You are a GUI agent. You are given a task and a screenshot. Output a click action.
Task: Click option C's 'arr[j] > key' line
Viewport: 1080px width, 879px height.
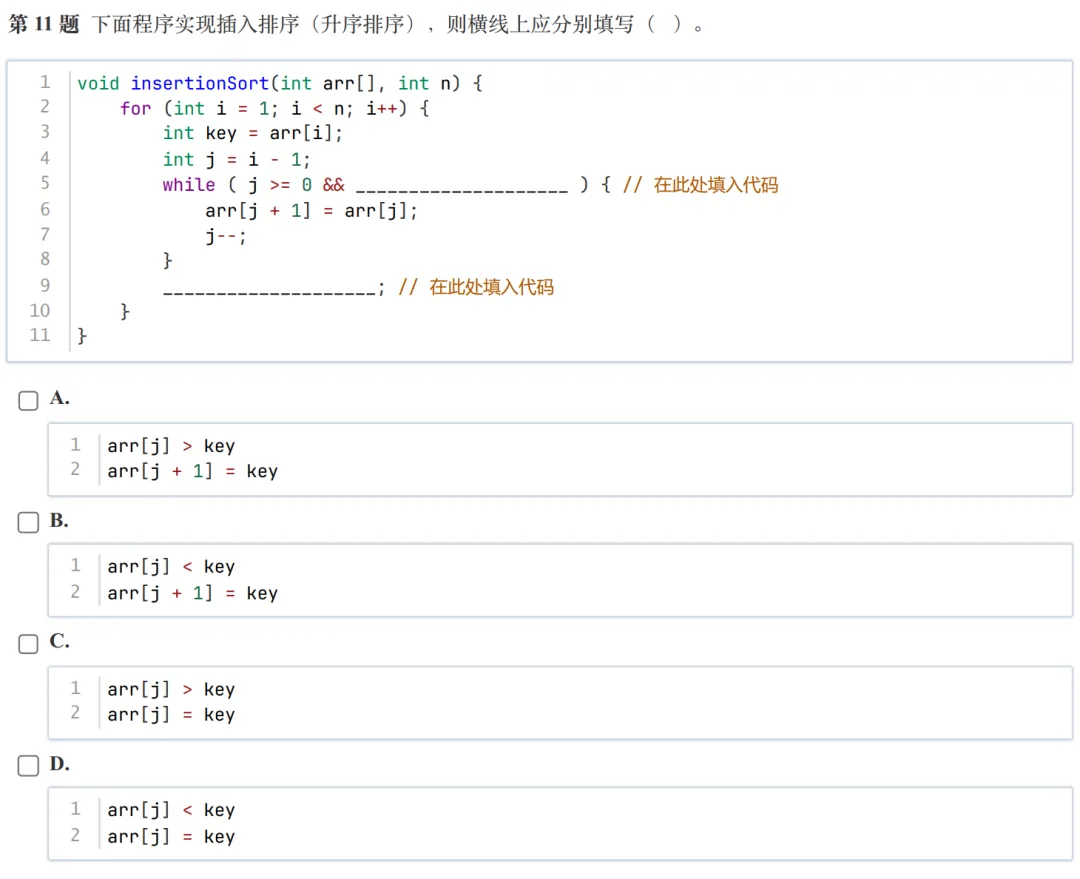171,690
